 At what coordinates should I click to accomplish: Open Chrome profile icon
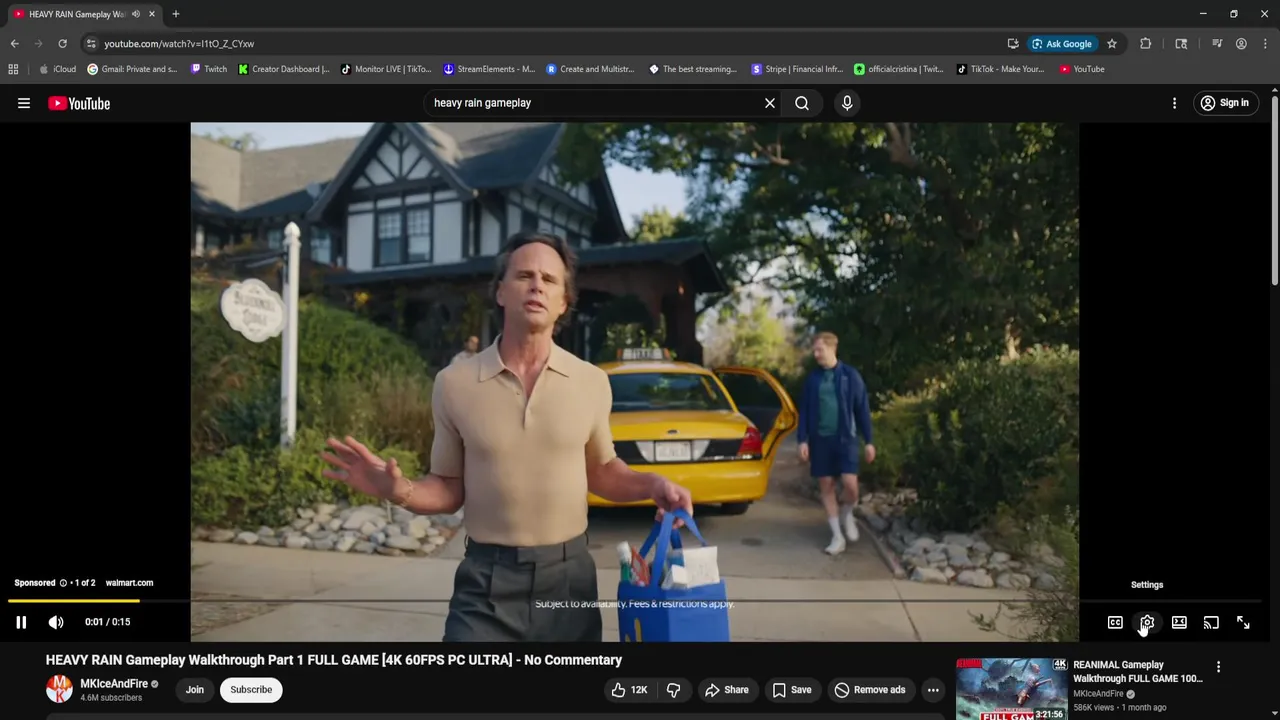tap(1241, 44)
